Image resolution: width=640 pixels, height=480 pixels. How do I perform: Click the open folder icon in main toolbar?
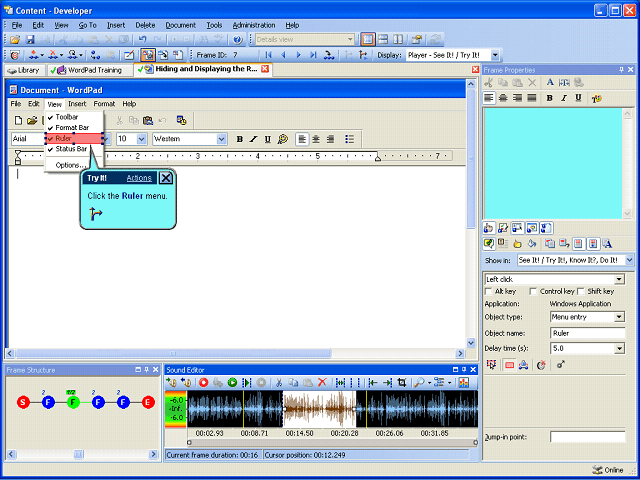click(15, 40)
